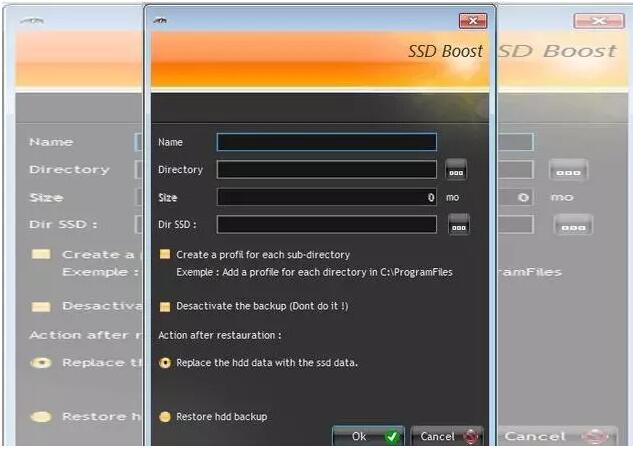
Task: Click the browse button beside the front Directory field
Action: (456, 170)
